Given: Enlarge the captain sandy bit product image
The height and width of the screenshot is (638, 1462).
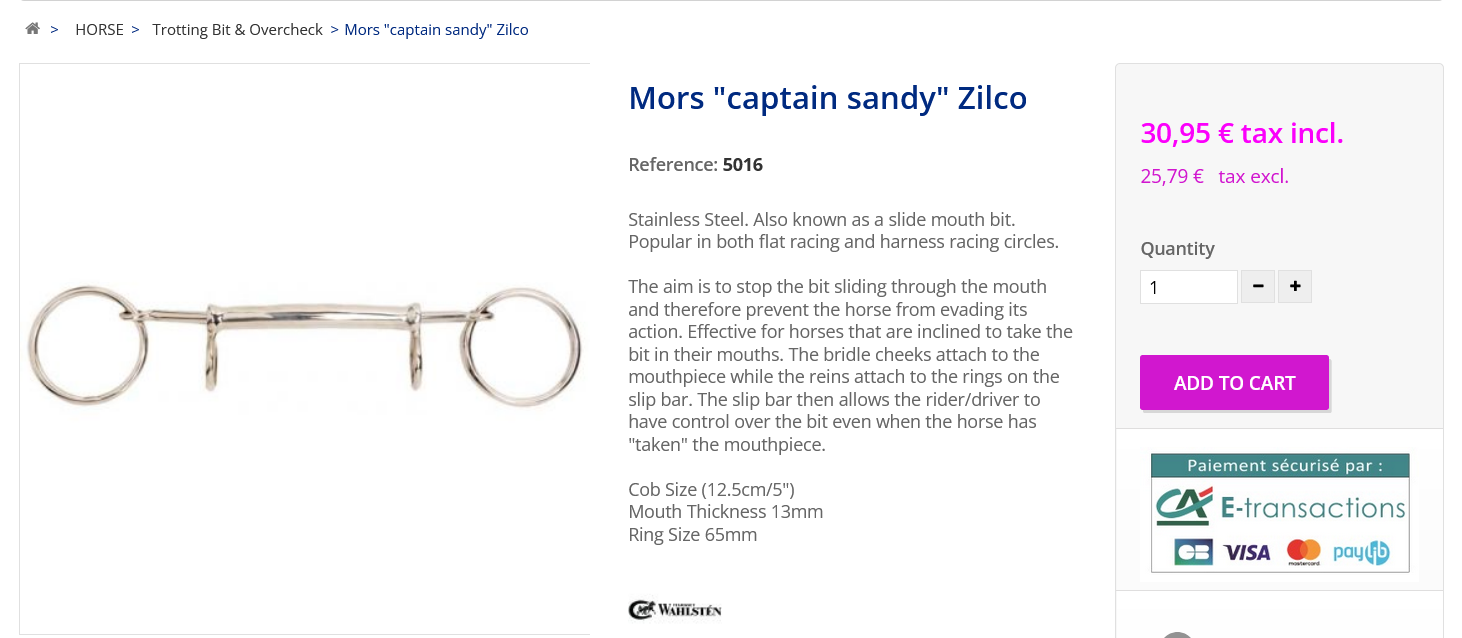Looking at the screenshot, I should (305, 348).
